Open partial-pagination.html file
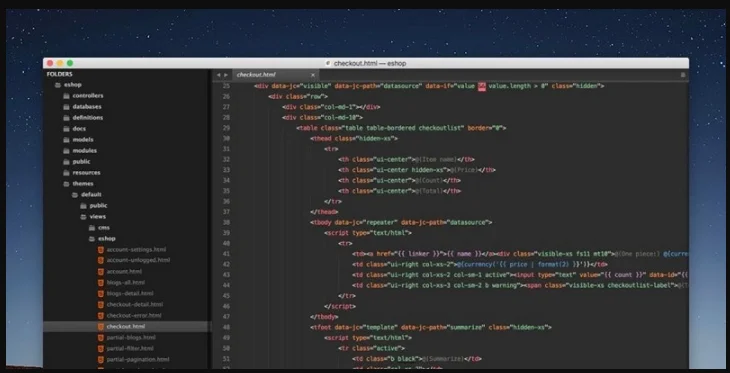 138,359
